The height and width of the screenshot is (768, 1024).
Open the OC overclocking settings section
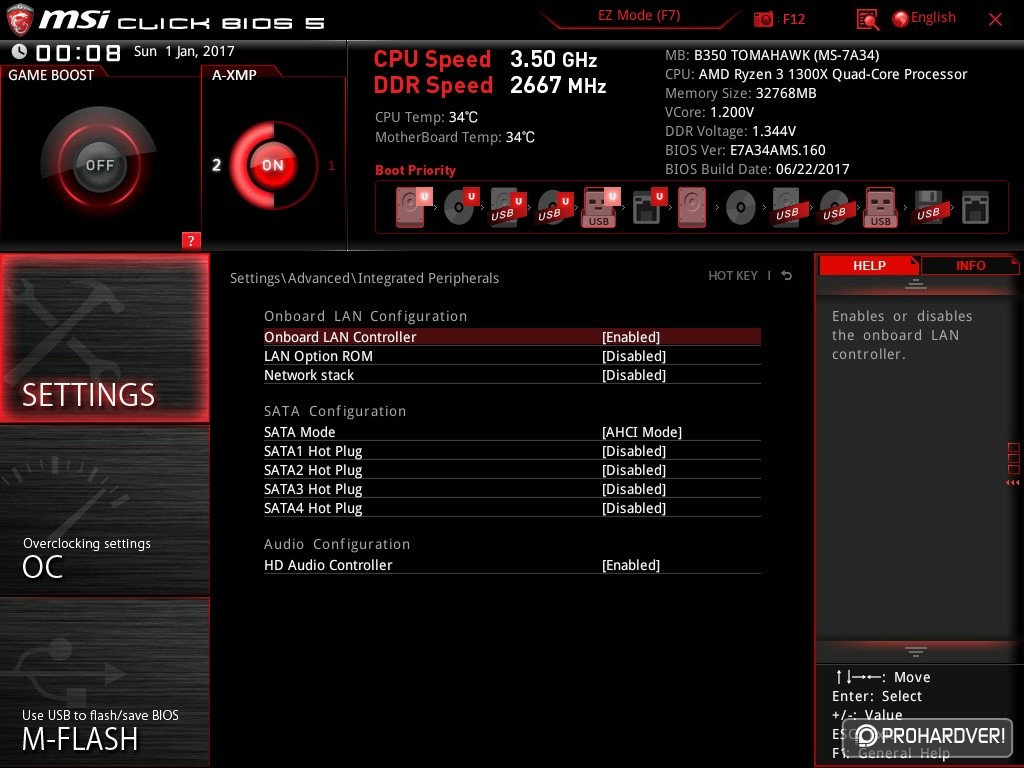tap(104, 511)
